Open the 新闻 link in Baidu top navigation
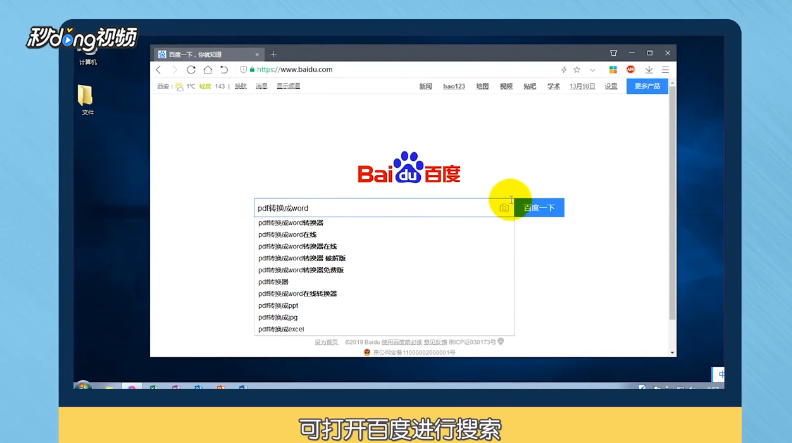 [x=426, y=86]
